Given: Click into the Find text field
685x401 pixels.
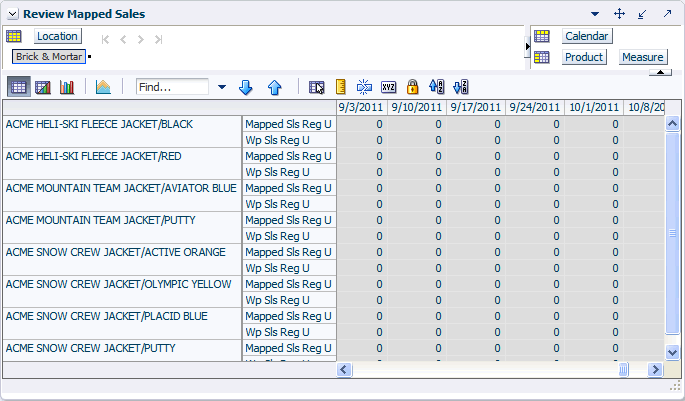Looking at the screenshot, I should pyautogui.click(x=172, y=87).
